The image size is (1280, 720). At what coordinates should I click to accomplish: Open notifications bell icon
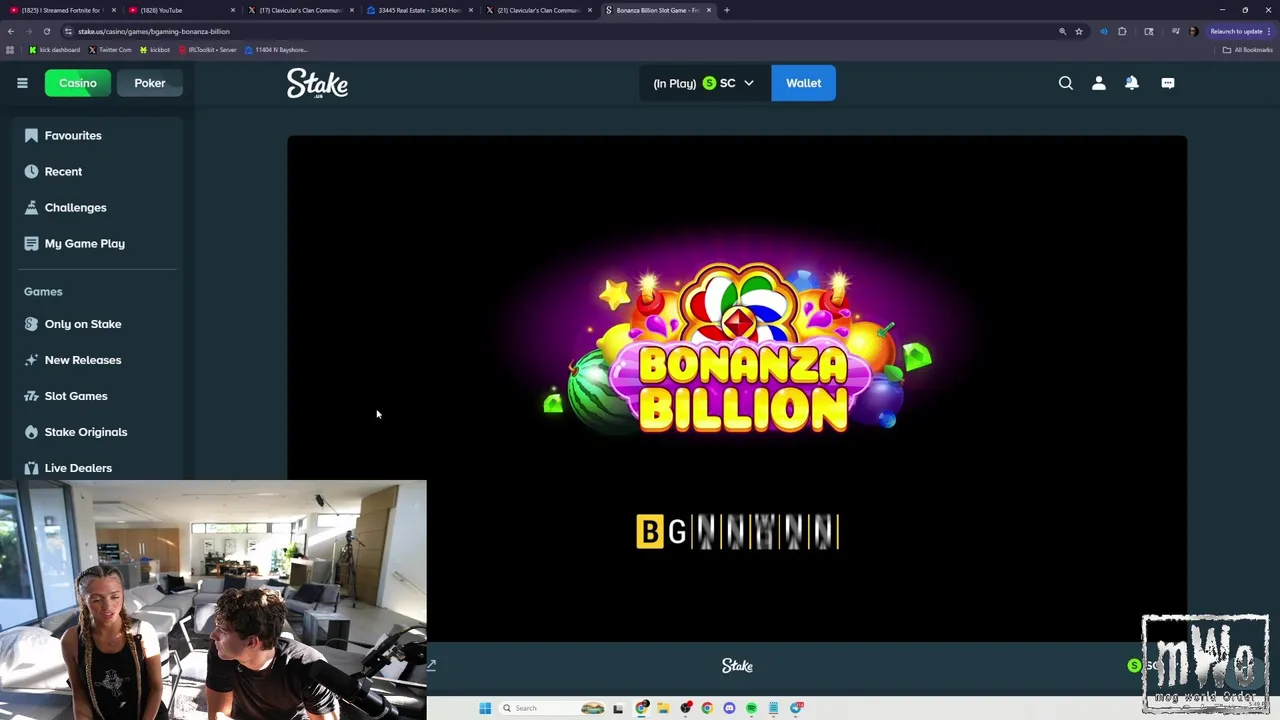pos(1132,83)
